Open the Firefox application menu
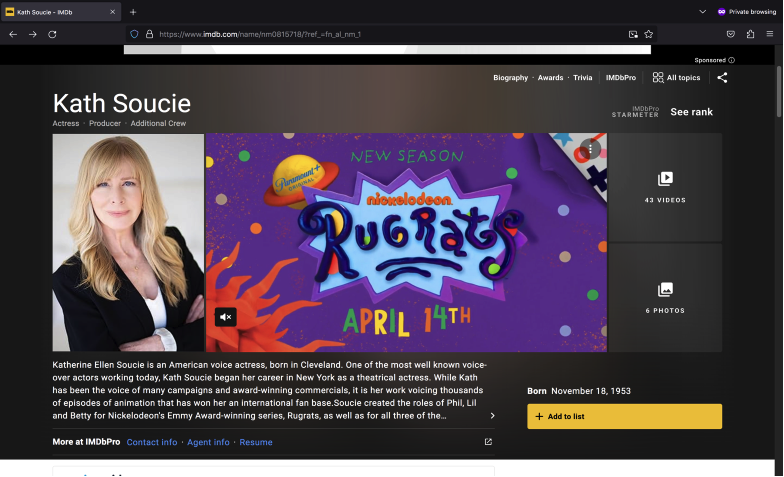The image size is (784, 477). click(769, 33)
